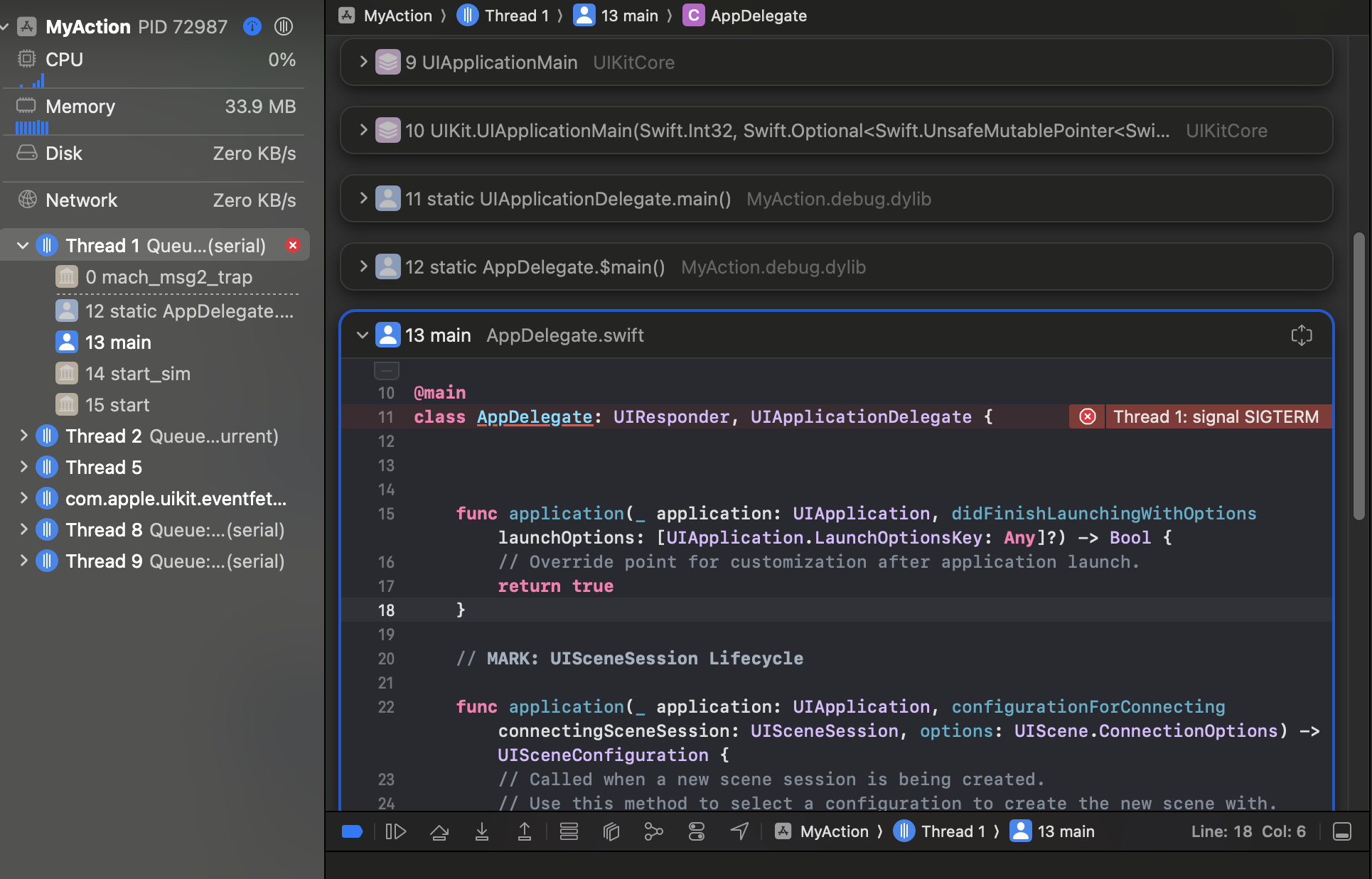Image resolution: width=1372 pixels, height=879 pixels.
Task: Toggle the MyAction process view options icon
Action: [x=284, y=26]
